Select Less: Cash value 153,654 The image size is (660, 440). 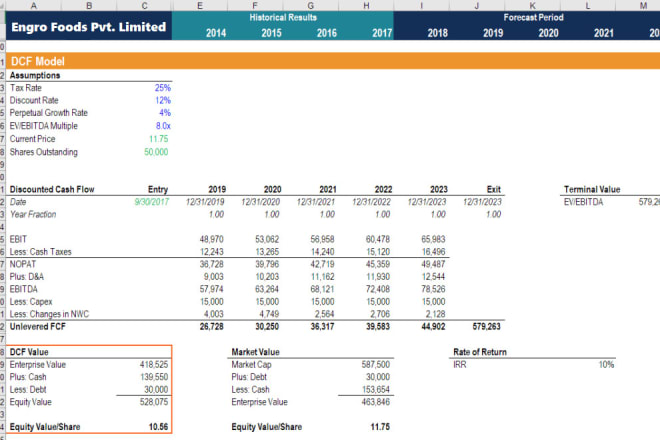(375, 389)
